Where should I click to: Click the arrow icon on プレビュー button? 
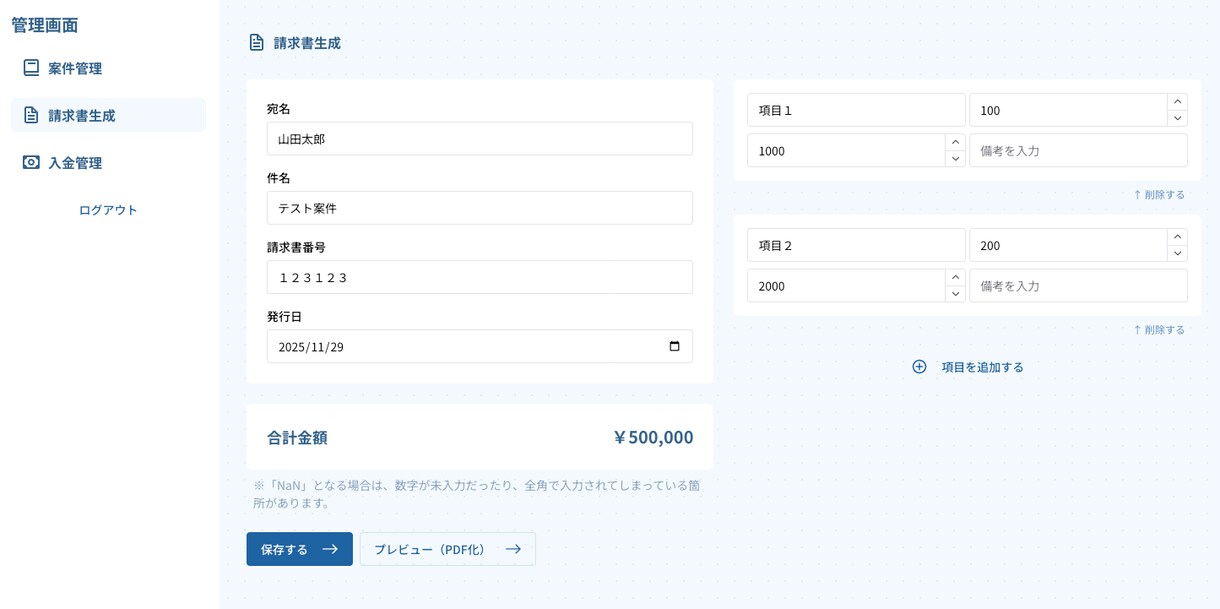tap(513, 549)
